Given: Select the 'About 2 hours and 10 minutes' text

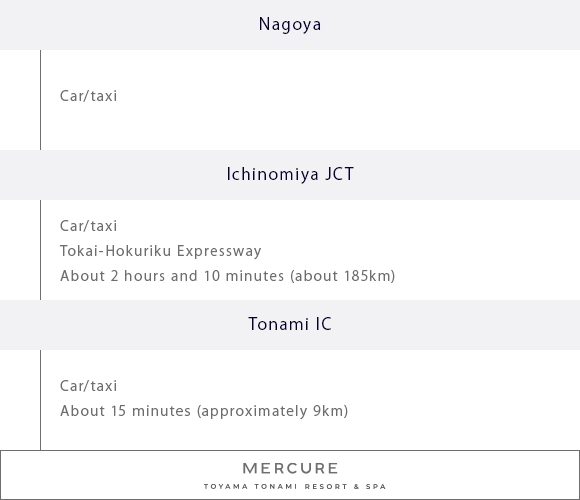Looking at the screenshot, I should tap(172, 276).
